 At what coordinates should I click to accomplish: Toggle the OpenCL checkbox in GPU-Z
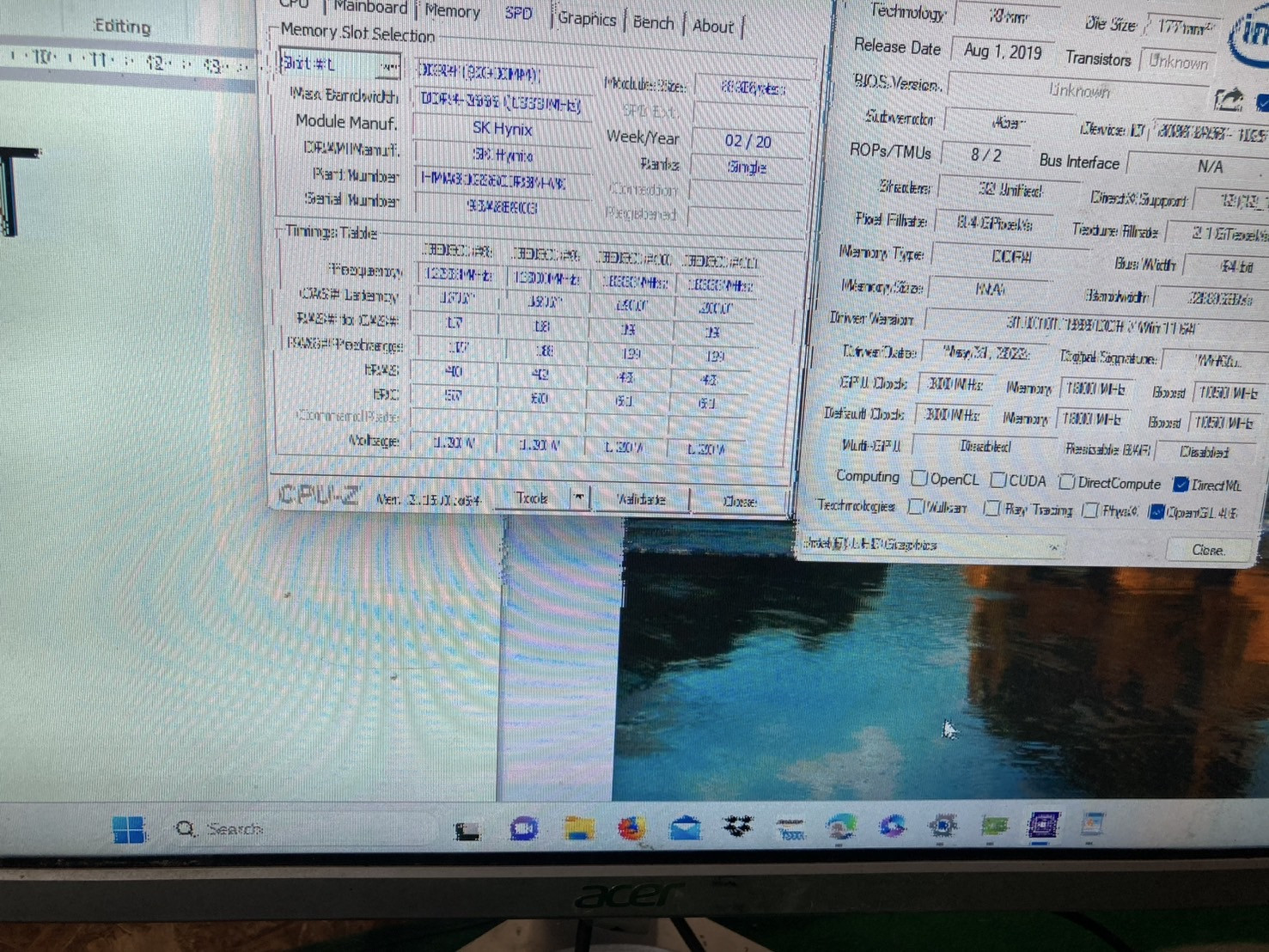(x=919, y=479)
